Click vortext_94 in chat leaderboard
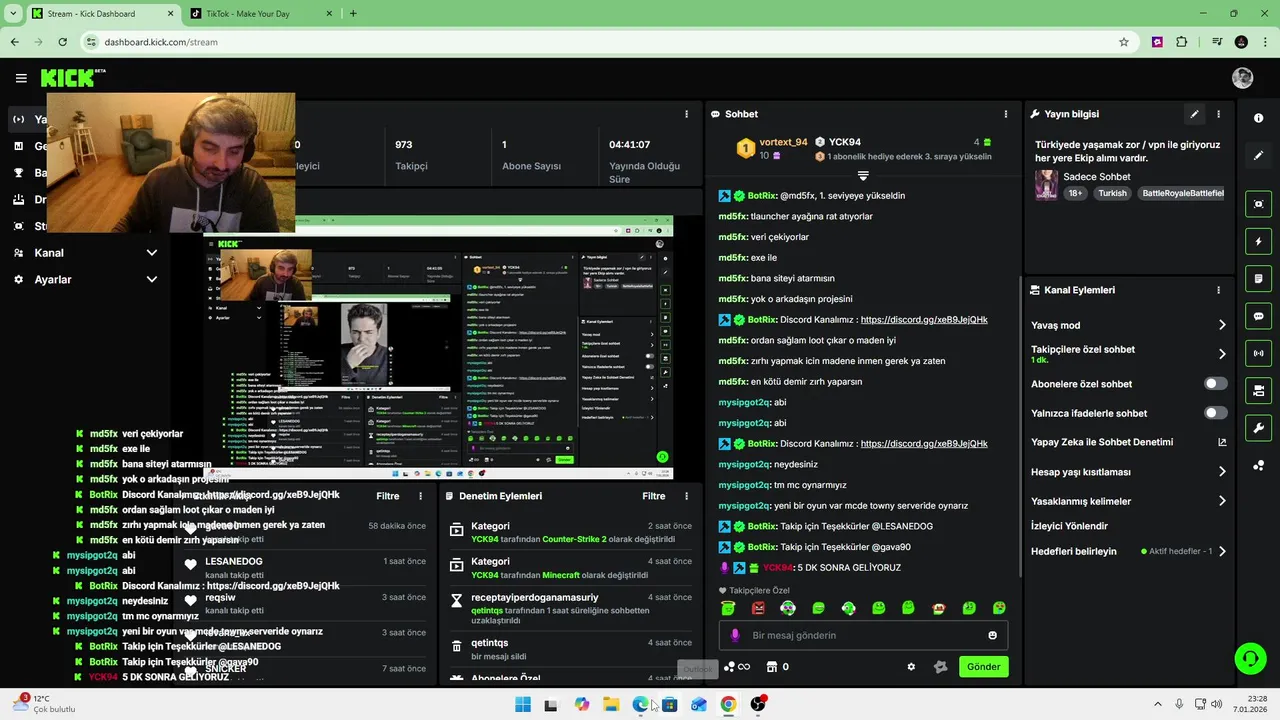This screenshot has height=720, width=1280. [783, 142]
